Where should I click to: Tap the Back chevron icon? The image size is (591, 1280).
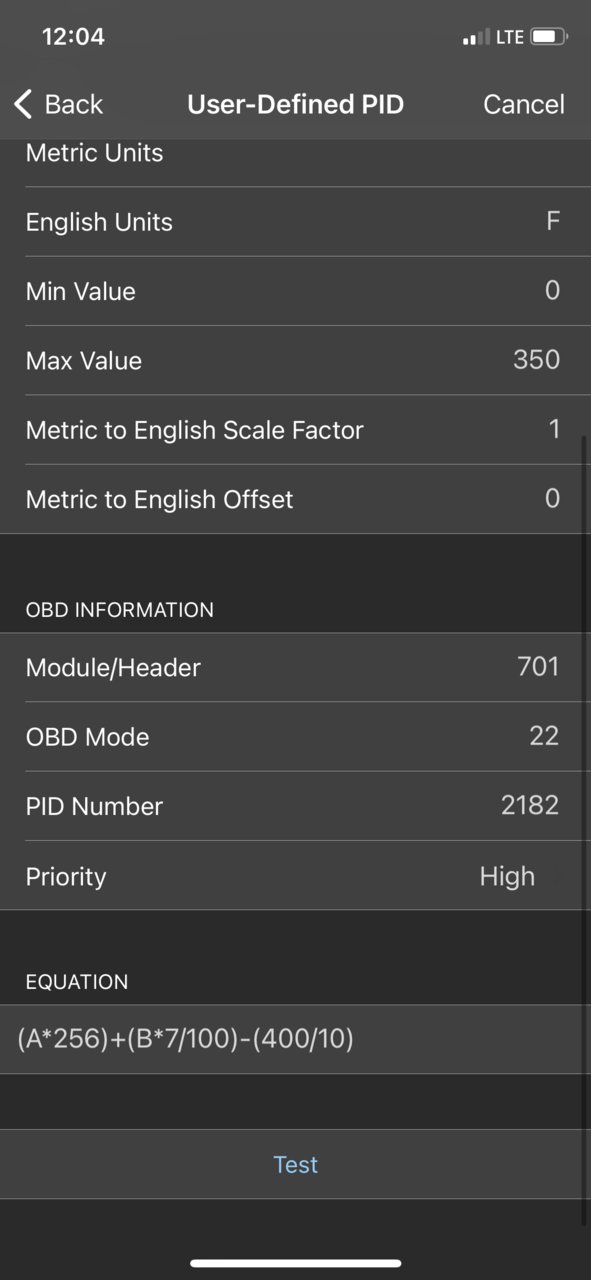click(x=23, y=104)
